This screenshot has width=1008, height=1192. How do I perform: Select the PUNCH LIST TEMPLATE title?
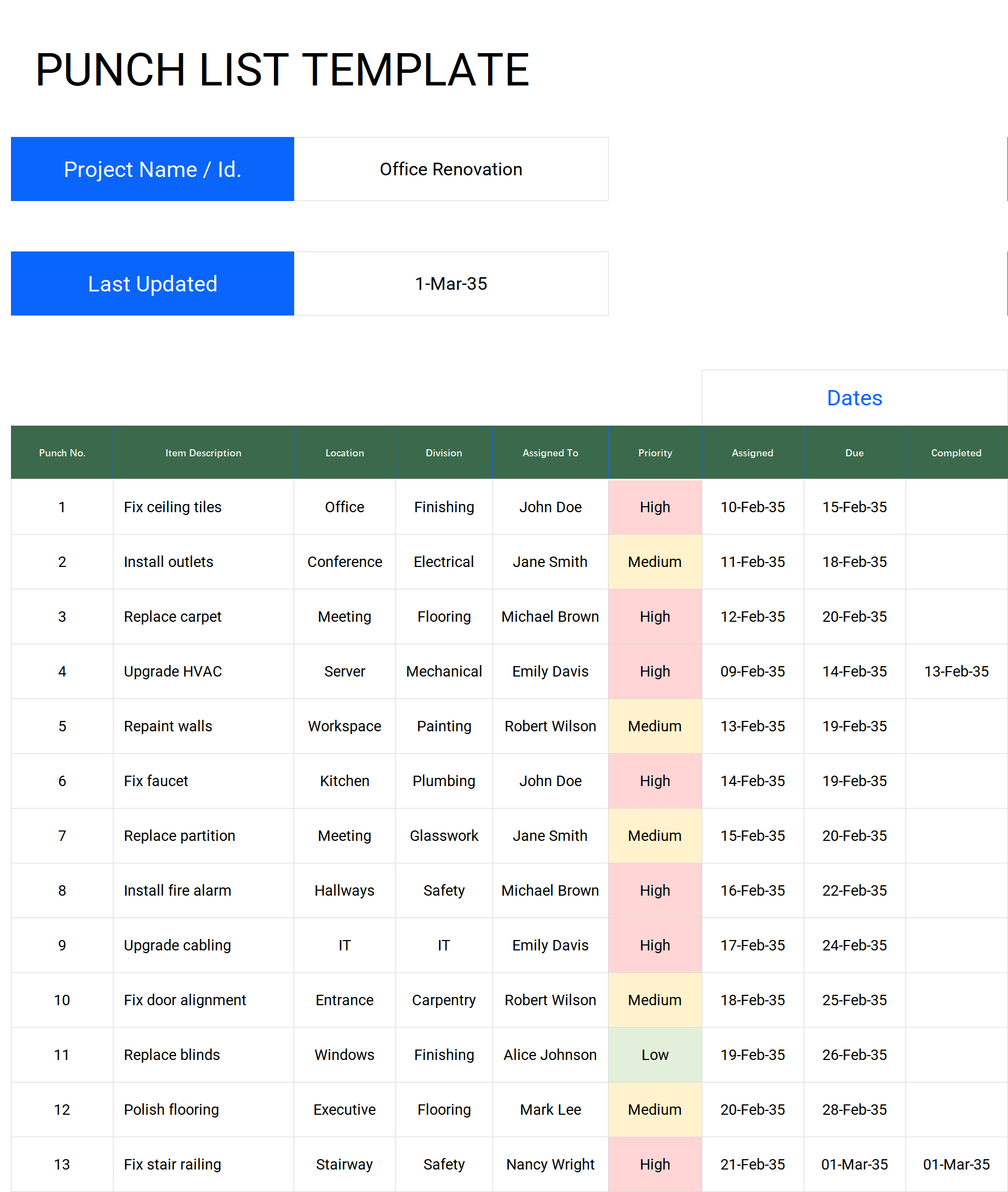(282, 70)
